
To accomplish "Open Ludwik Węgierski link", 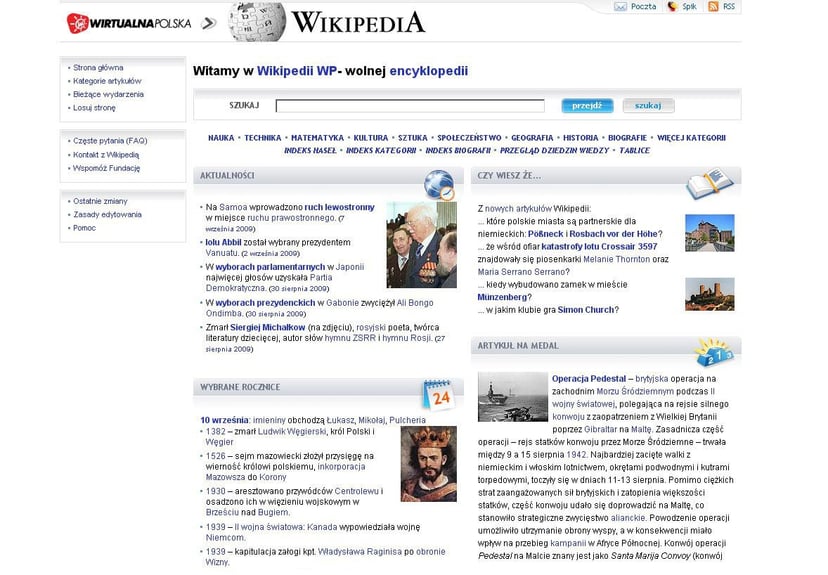I will click(291, 431).
